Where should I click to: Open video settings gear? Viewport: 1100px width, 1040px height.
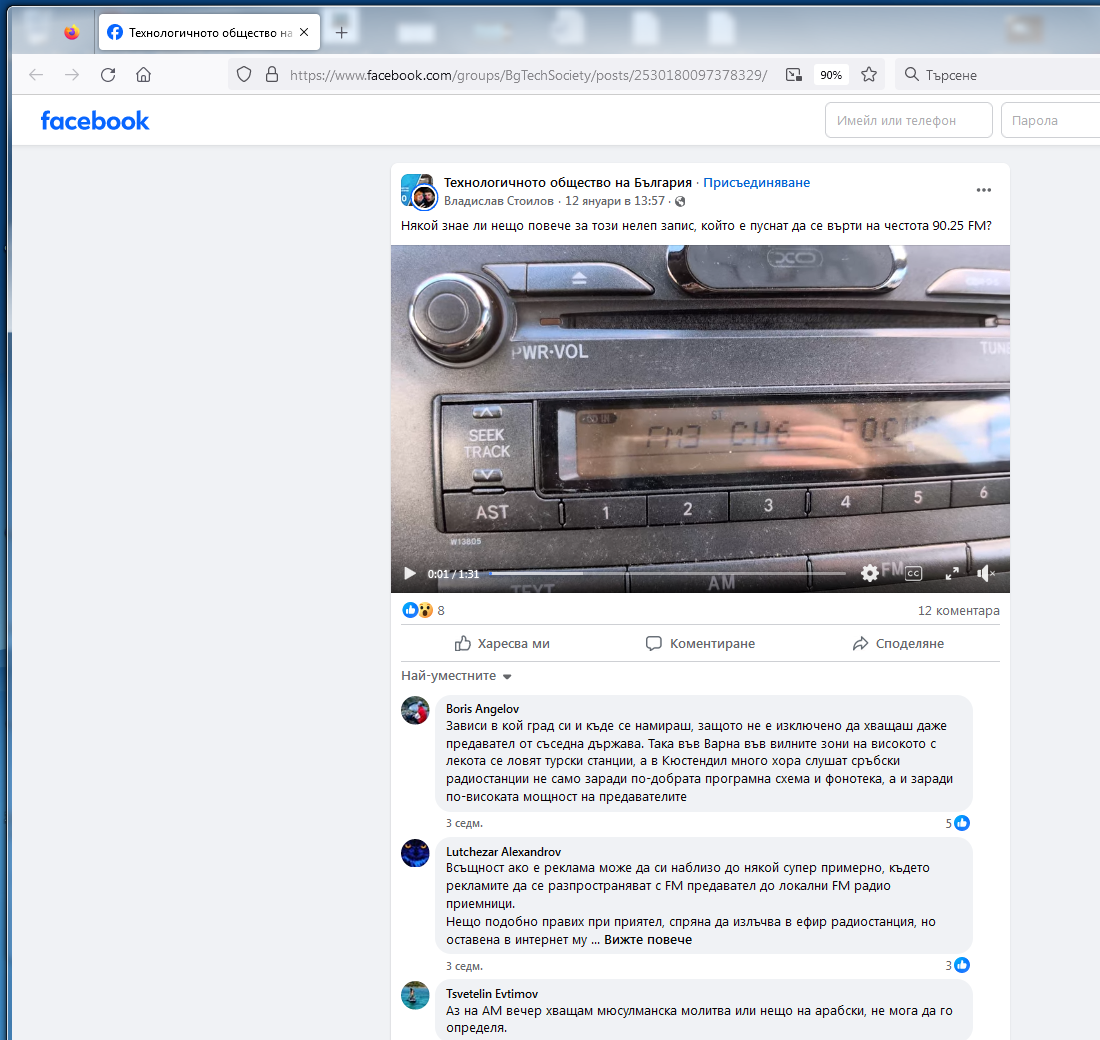869,573
